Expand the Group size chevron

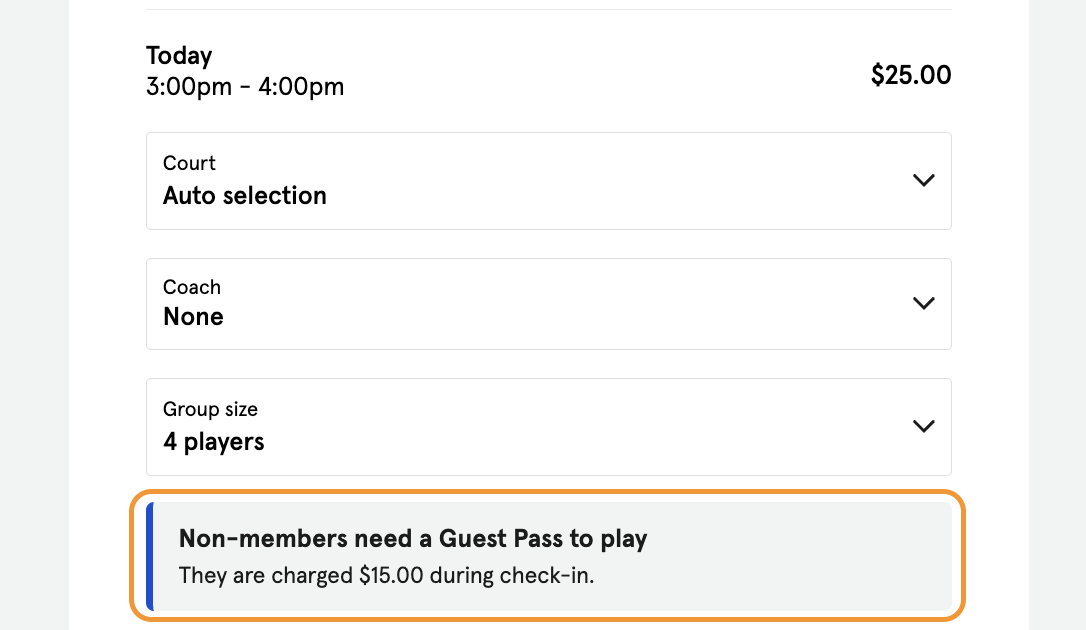(923, 426)
